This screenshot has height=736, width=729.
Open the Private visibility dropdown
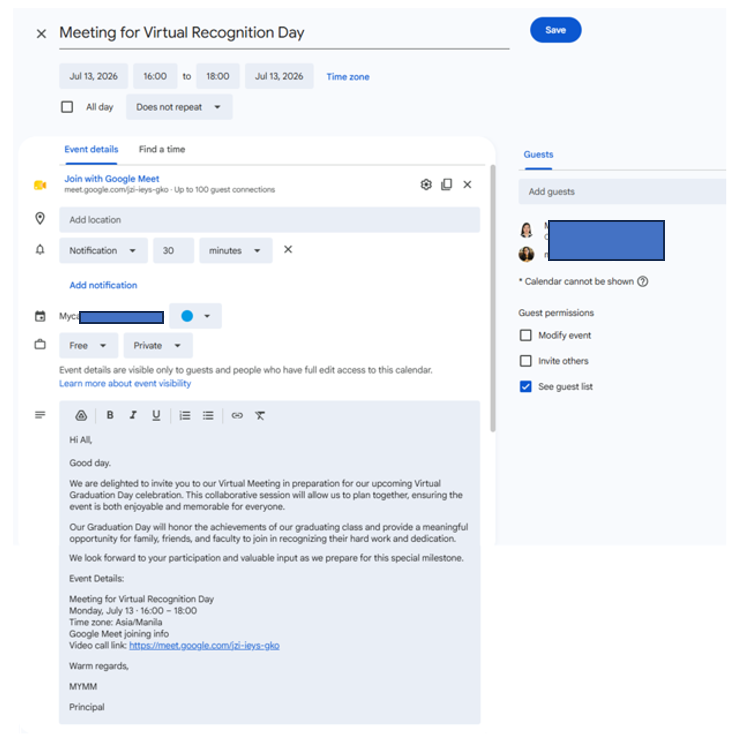click(x=158, y=345)
